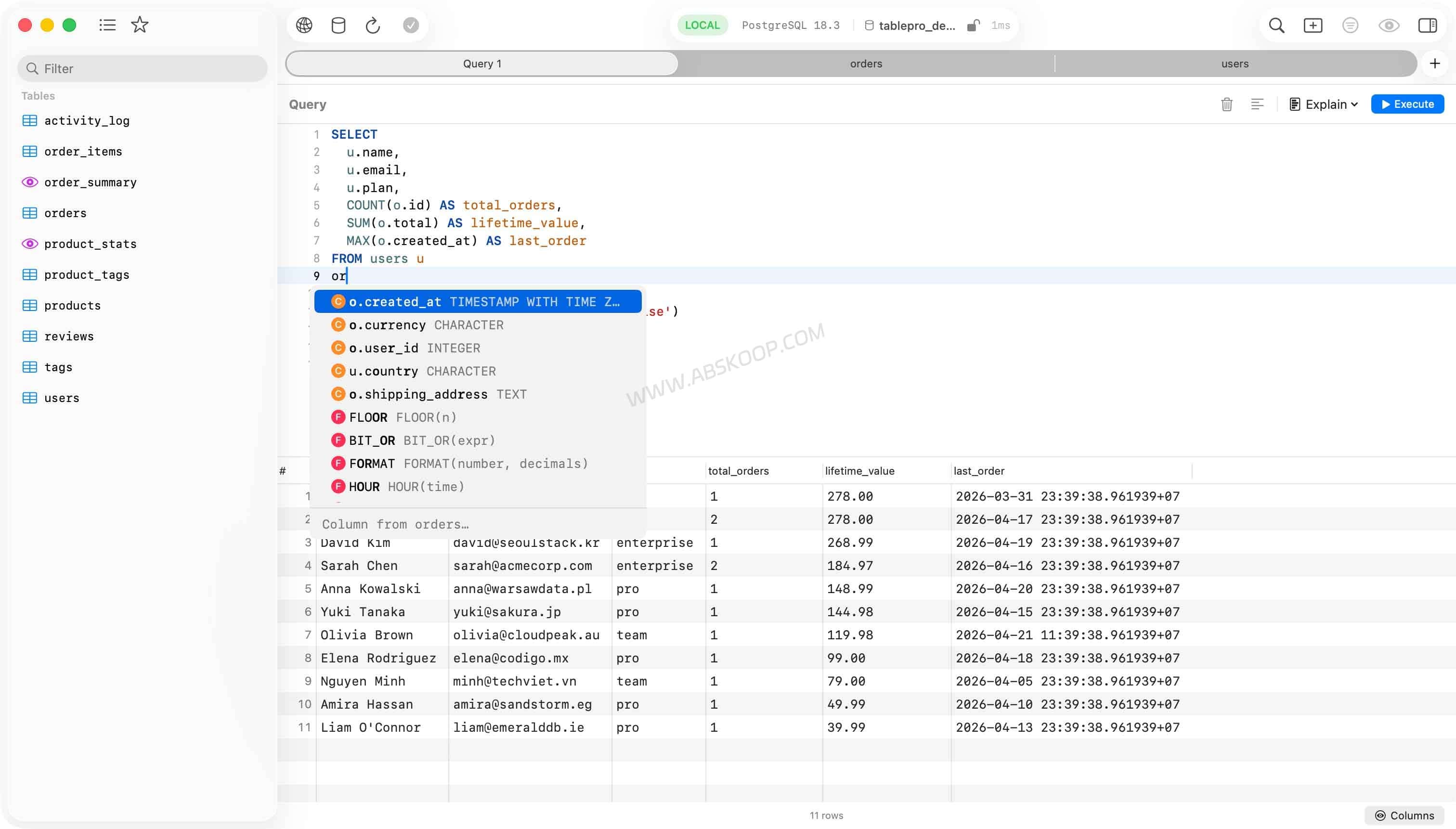Image resolution: width=1456 pixels, height=829 pixels.
Task: Click the 'FROM users u' editor line
Action: 377,259
